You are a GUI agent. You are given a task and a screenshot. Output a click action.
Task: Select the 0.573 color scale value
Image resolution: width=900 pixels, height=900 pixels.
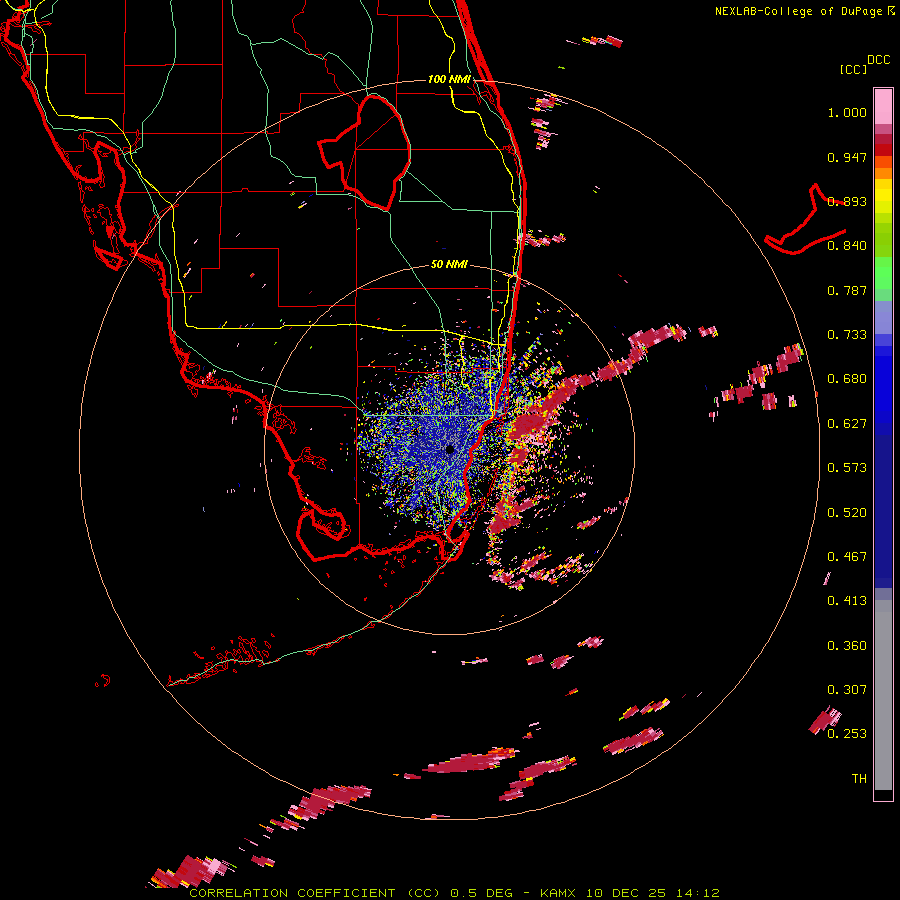(847, 468)
